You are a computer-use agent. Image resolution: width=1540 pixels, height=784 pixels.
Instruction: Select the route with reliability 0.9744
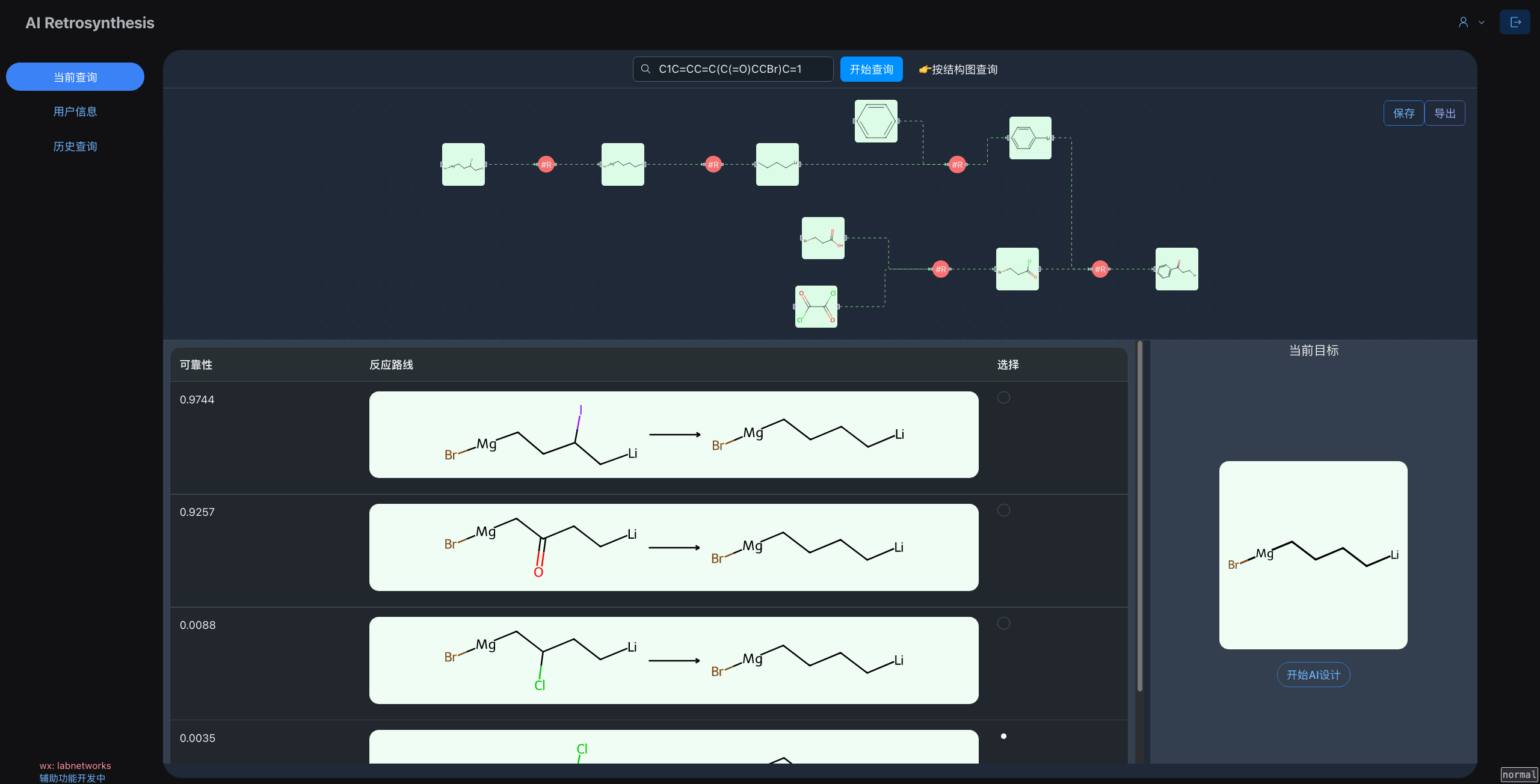(1003, 397)
